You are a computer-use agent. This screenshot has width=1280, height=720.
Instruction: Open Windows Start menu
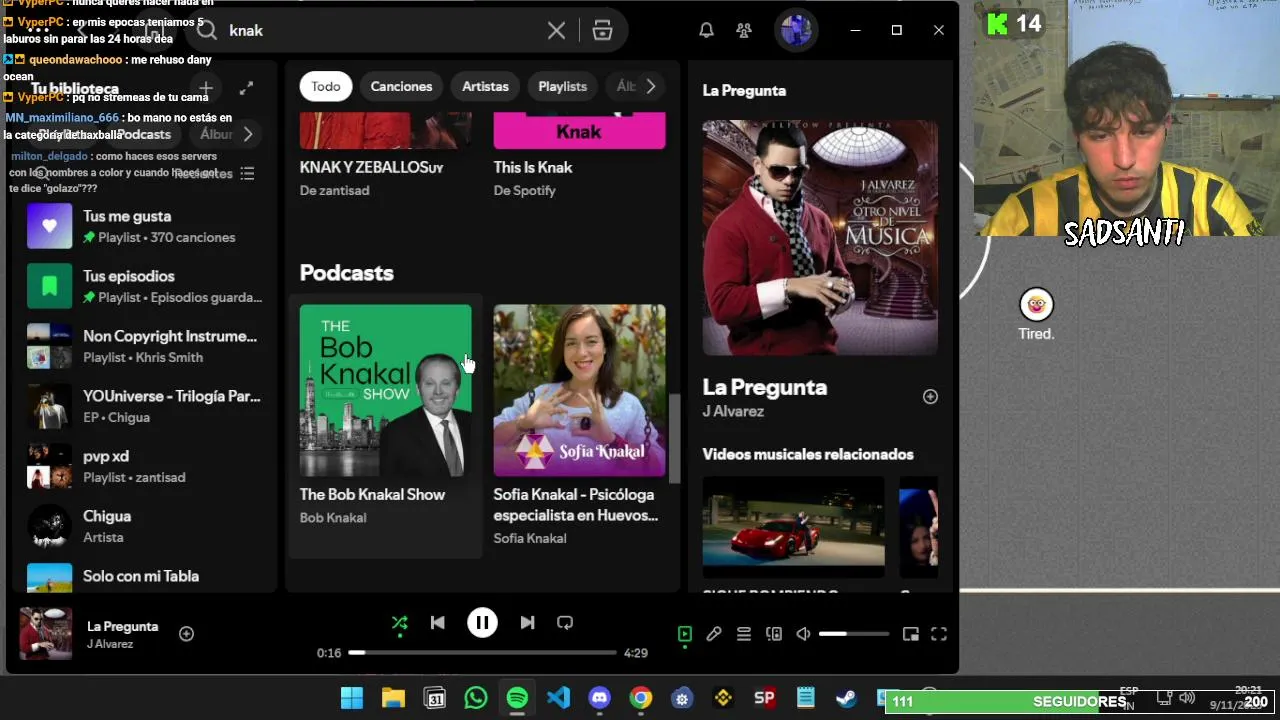click(352, 698)
